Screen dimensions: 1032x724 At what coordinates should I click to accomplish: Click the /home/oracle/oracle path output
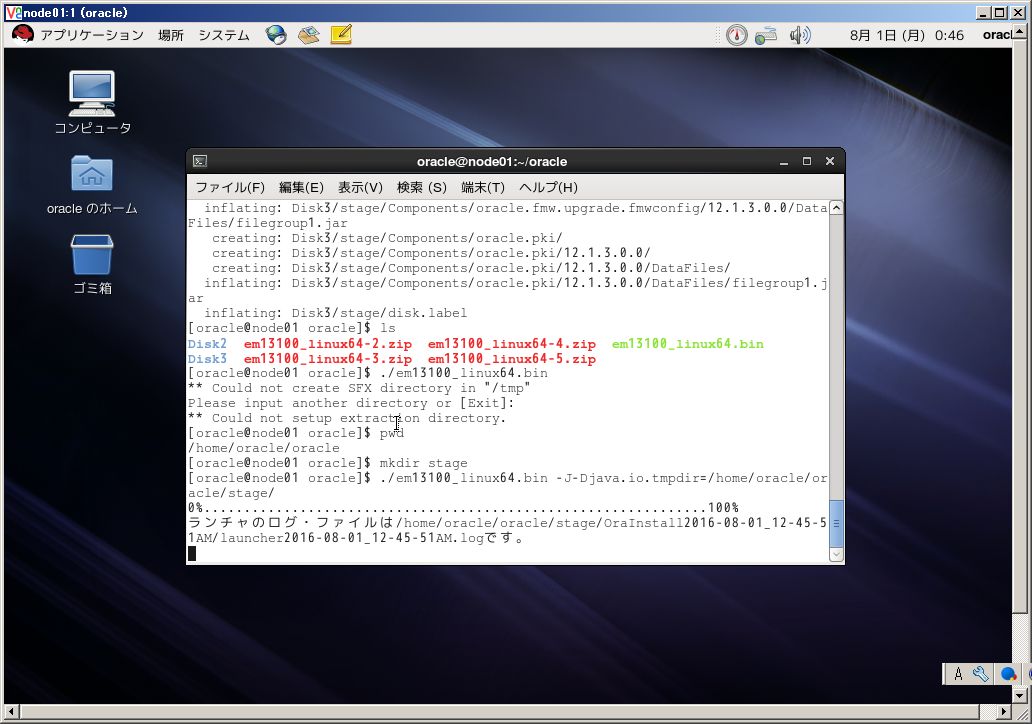pos(263,448)
